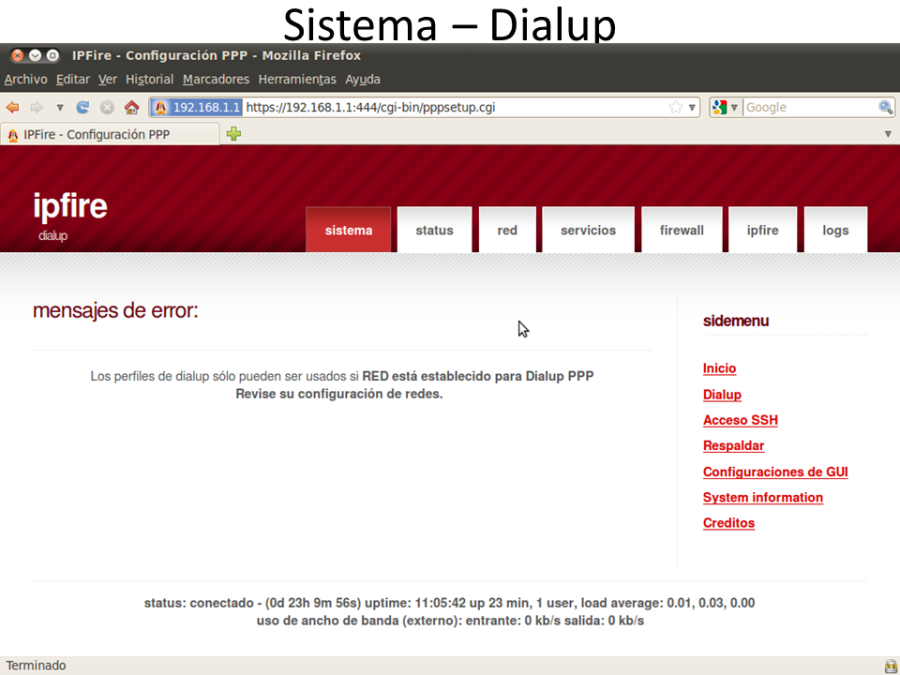Expand the URL bar history dropdown

[x=692, y=108]
